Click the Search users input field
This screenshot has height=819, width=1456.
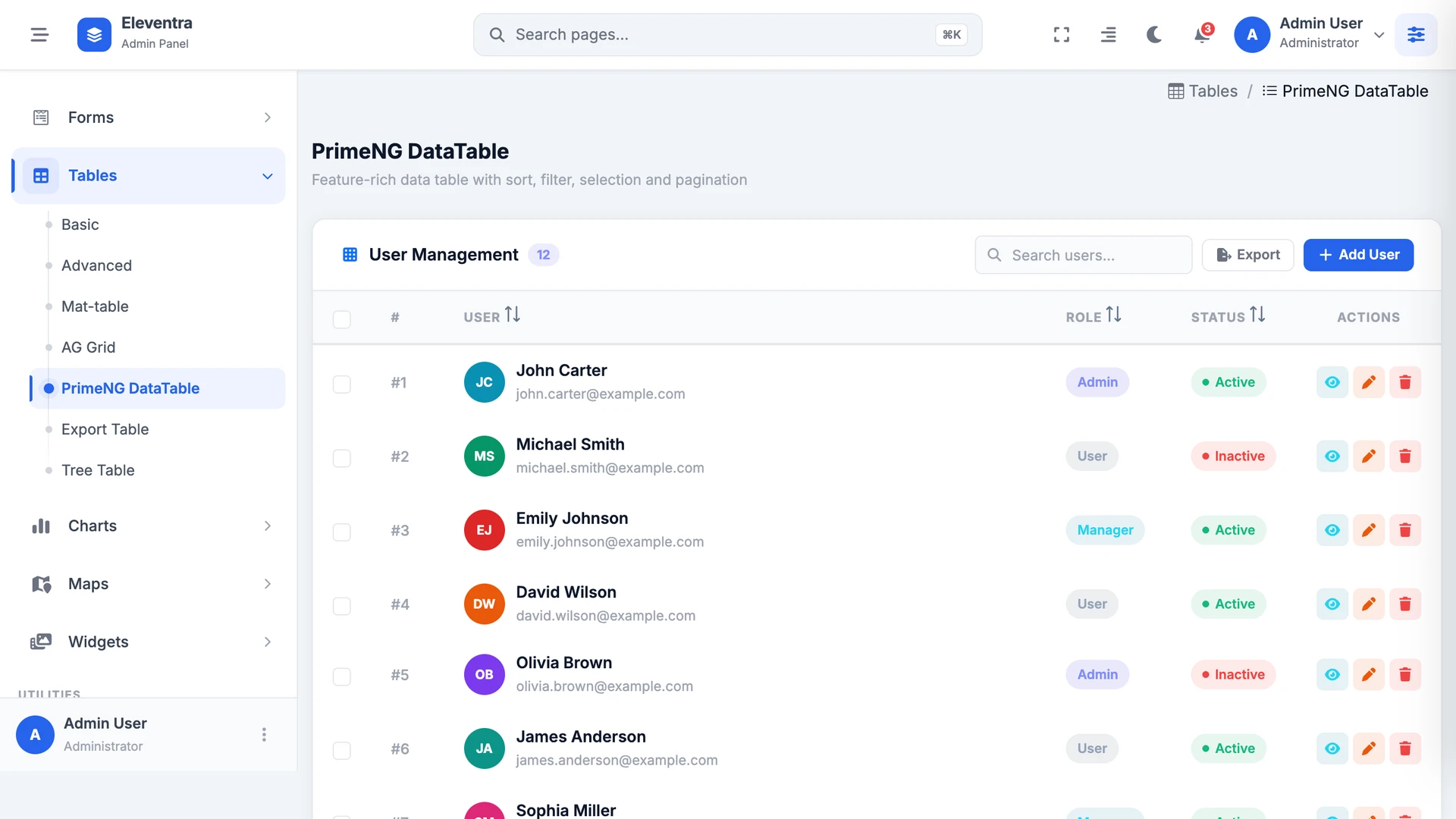(1084, 255)
